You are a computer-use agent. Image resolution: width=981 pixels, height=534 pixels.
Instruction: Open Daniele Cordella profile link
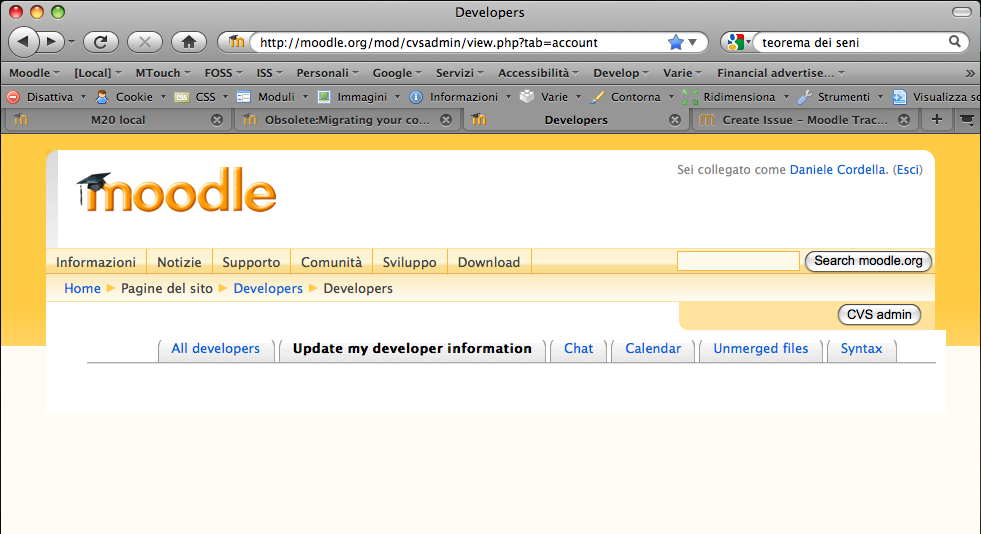coord(837,169)
